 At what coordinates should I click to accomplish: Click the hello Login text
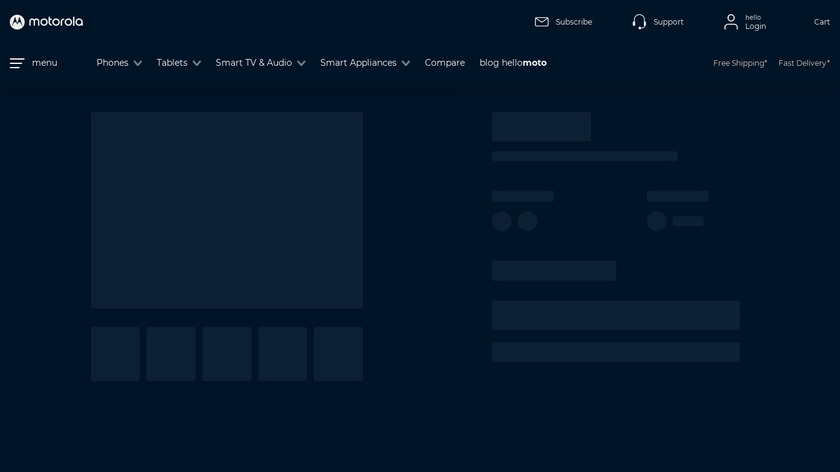[755, 22]
